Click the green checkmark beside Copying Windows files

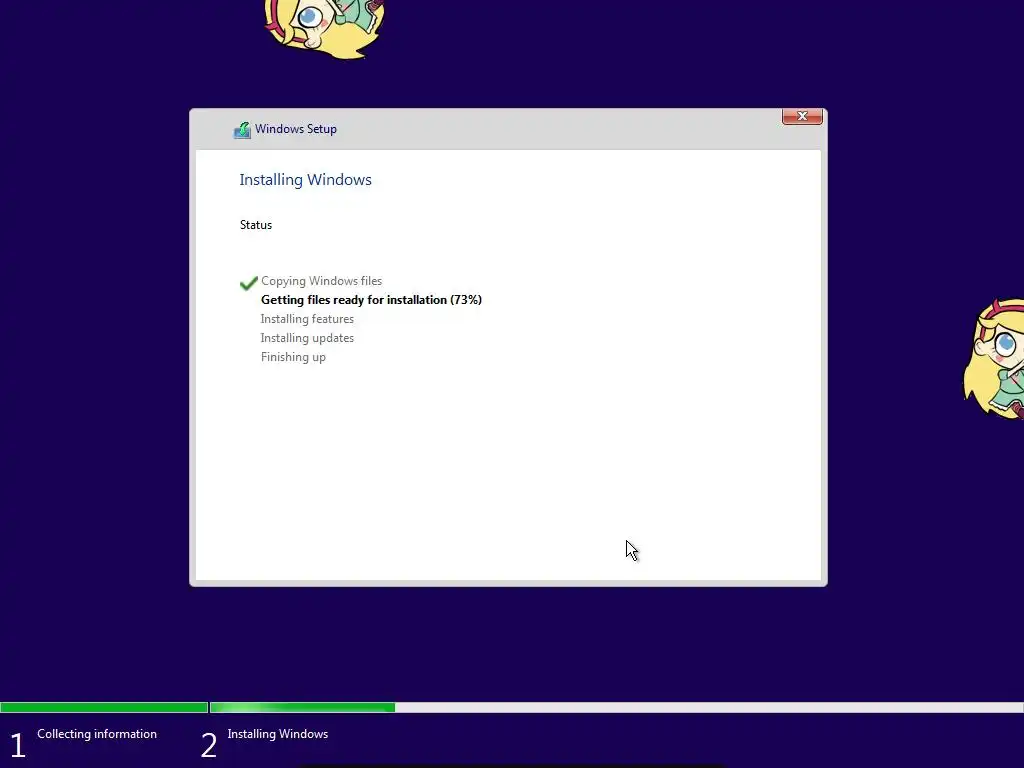point(248,283)
